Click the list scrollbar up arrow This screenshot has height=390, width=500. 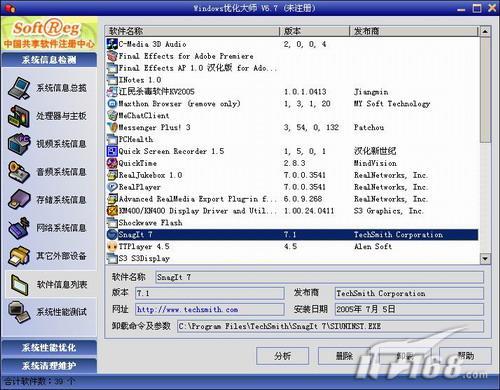[x=485, y=32]
